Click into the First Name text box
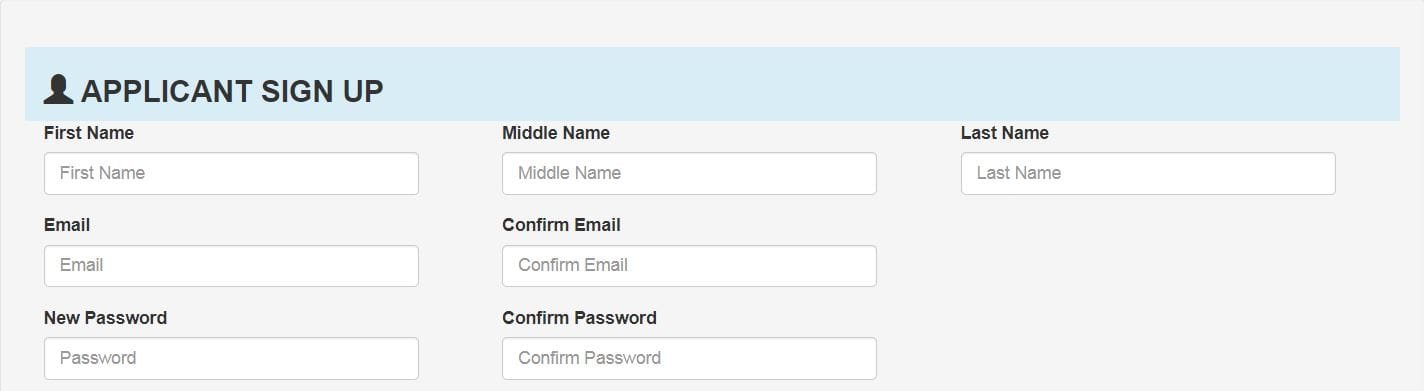The width and height of the screenshot is (1424, 391). pos(231,173)
